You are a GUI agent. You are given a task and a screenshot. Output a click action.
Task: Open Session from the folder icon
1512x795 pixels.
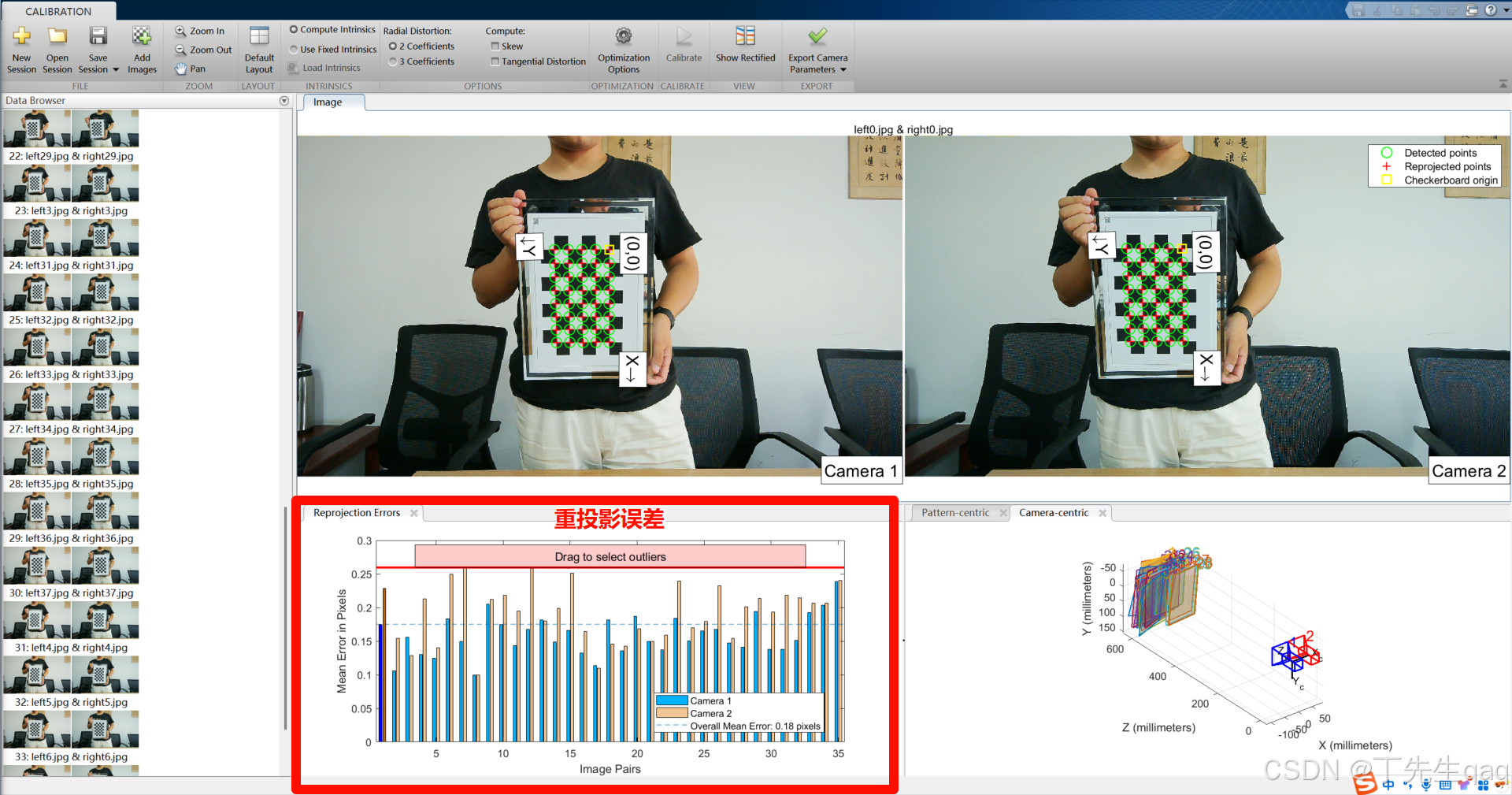point(57,49)
